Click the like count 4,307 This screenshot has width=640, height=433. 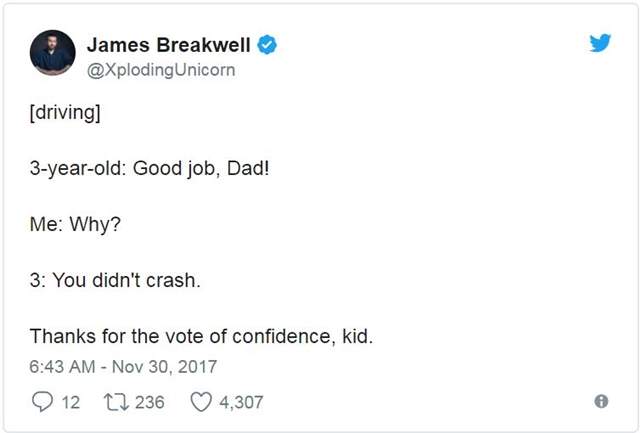pyautogui.click(x=241, y=402)
